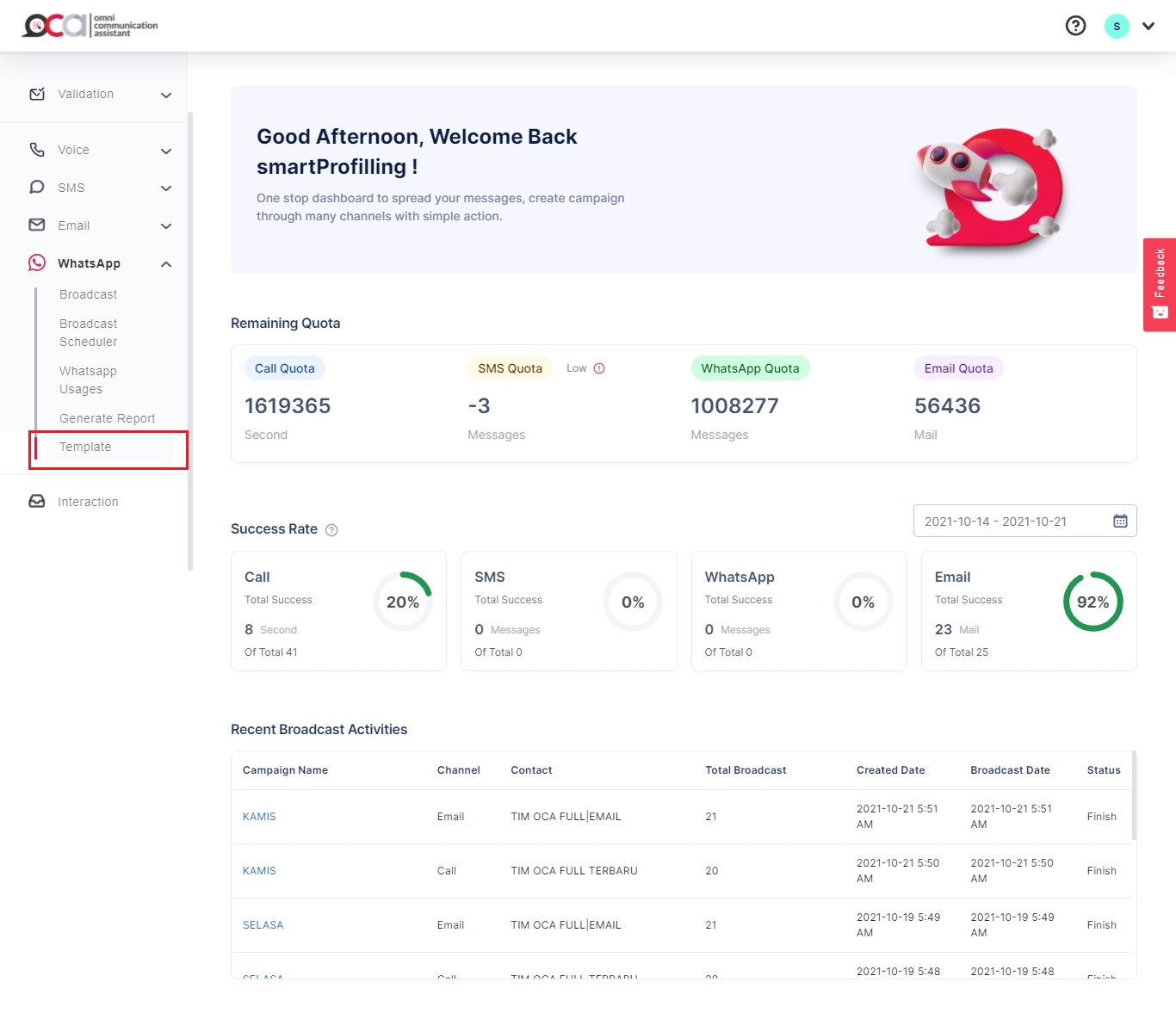
Task: Open the first KAMIS campaign link
Action: (259, 817)
